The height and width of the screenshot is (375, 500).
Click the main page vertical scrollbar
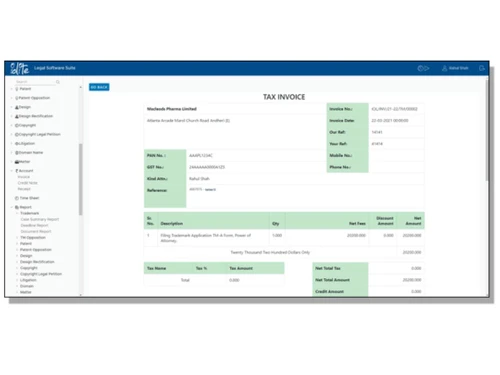487,130
